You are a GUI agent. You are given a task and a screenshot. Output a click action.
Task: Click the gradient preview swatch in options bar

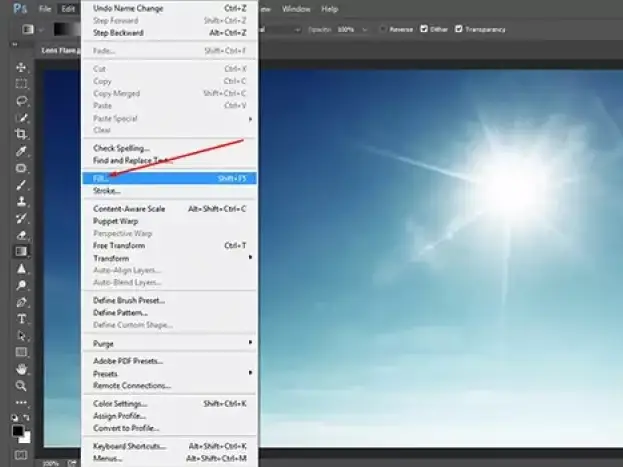click(67, 29)
